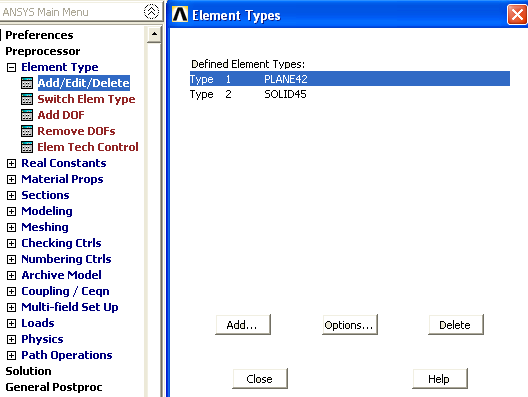Choose Add DOF in the tree

pos(61,115)
